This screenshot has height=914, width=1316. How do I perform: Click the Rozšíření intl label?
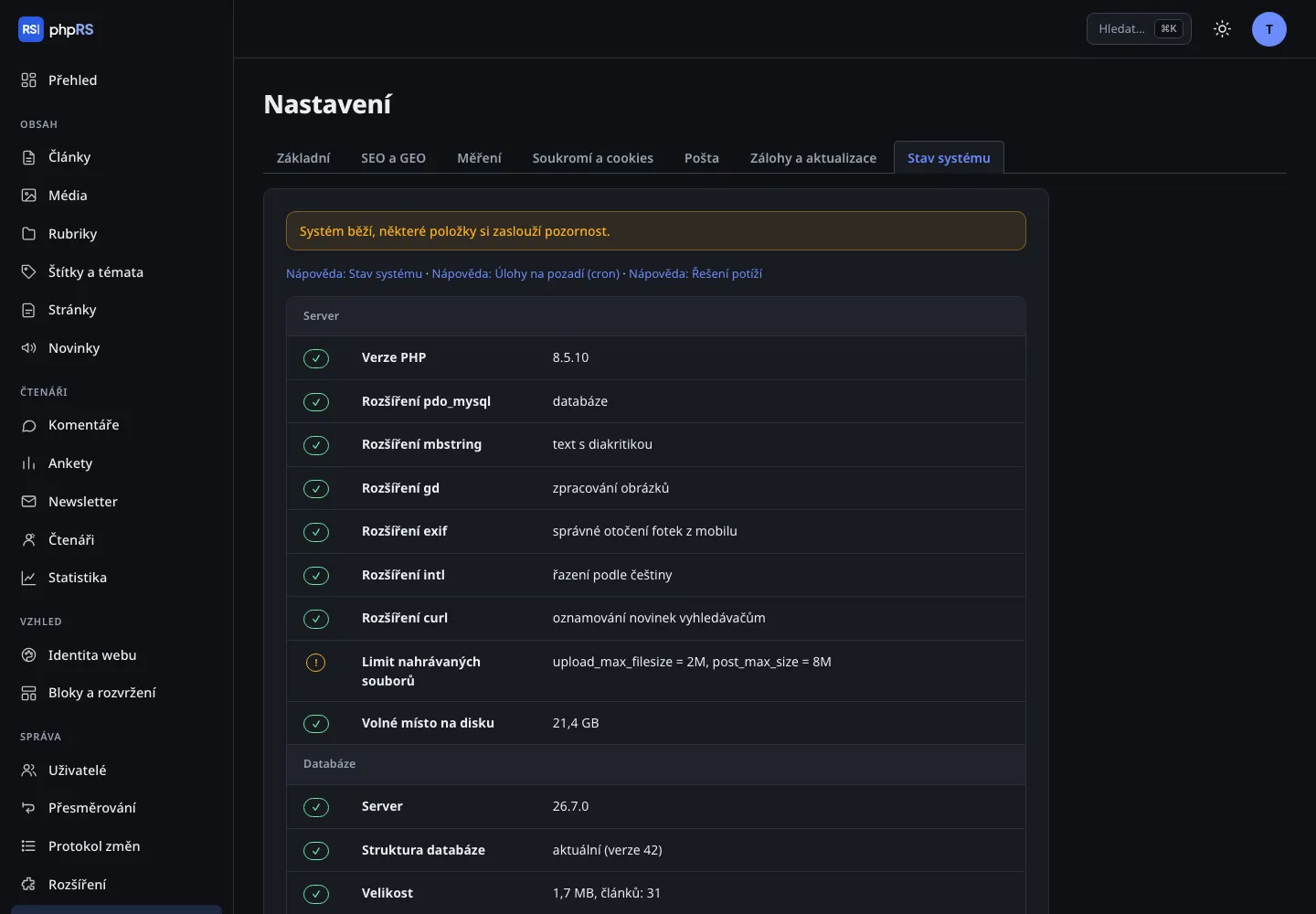pos(403,575)
